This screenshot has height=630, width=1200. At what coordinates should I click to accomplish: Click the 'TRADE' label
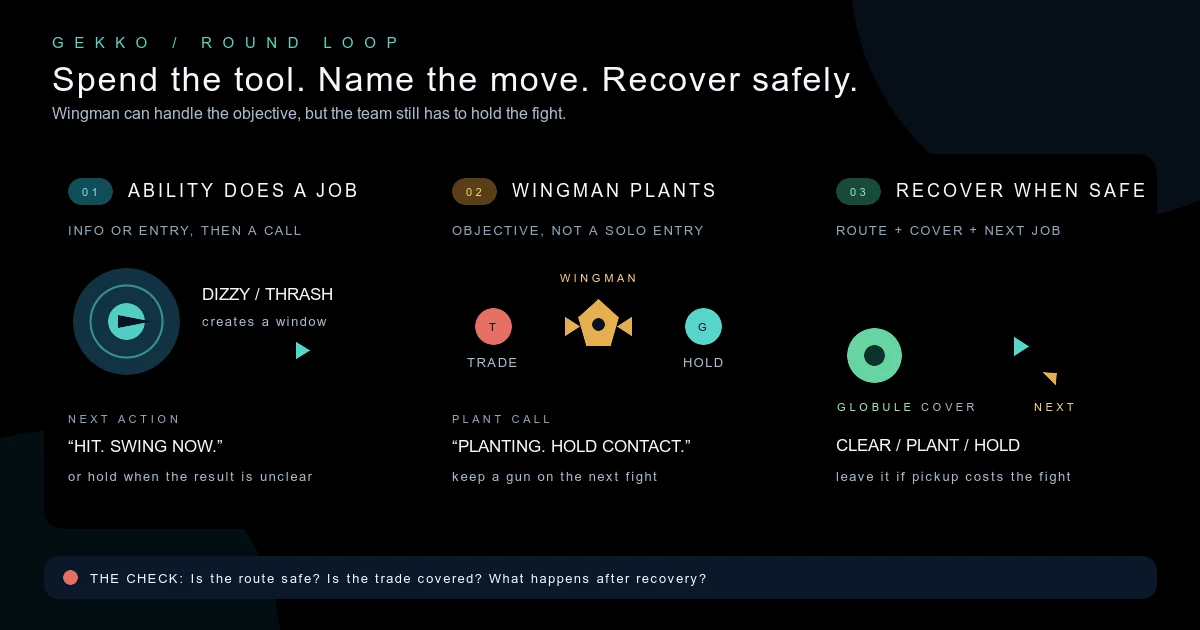pyautogui.click(x=493, y=362)
